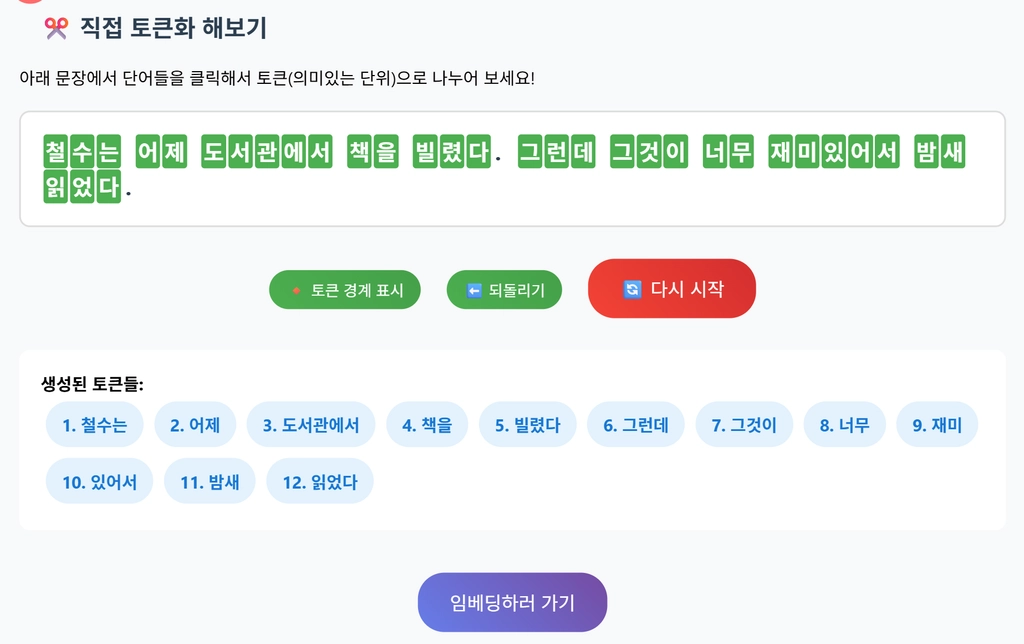Select token chip 7. 그것이

744,425
